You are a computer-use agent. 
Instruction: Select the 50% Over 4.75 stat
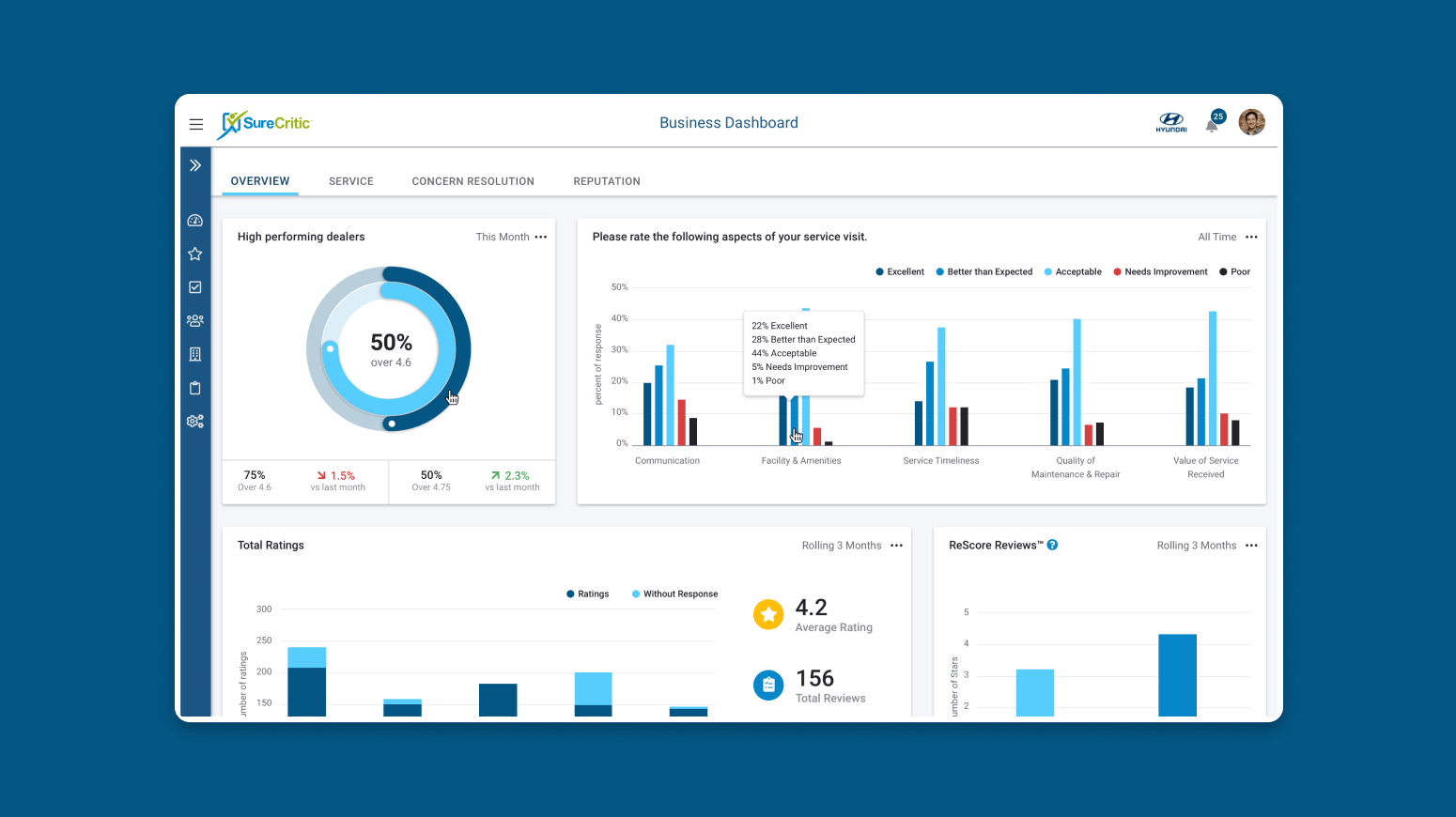(x=431, y=481)
